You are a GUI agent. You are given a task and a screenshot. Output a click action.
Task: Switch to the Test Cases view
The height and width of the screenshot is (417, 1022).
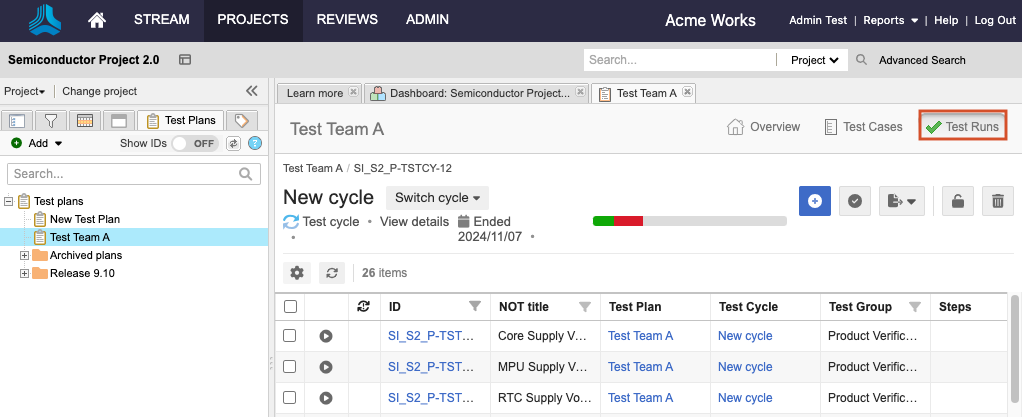[863, 126]
